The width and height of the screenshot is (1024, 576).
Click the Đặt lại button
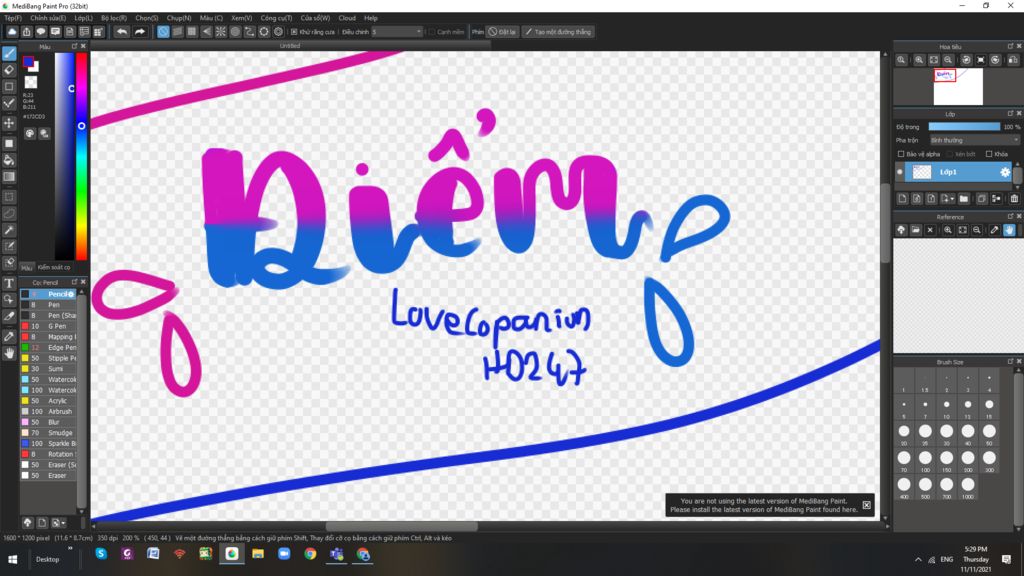click(503, 31)
